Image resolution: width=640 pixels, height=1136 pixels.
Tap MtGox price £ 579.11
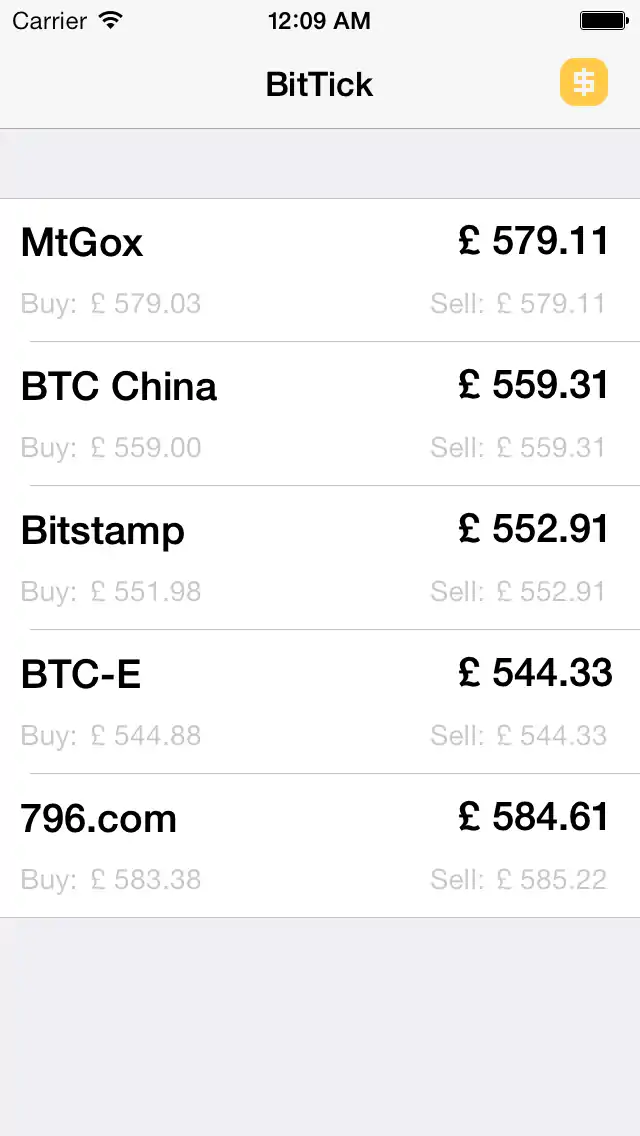[x=534, y=241]
